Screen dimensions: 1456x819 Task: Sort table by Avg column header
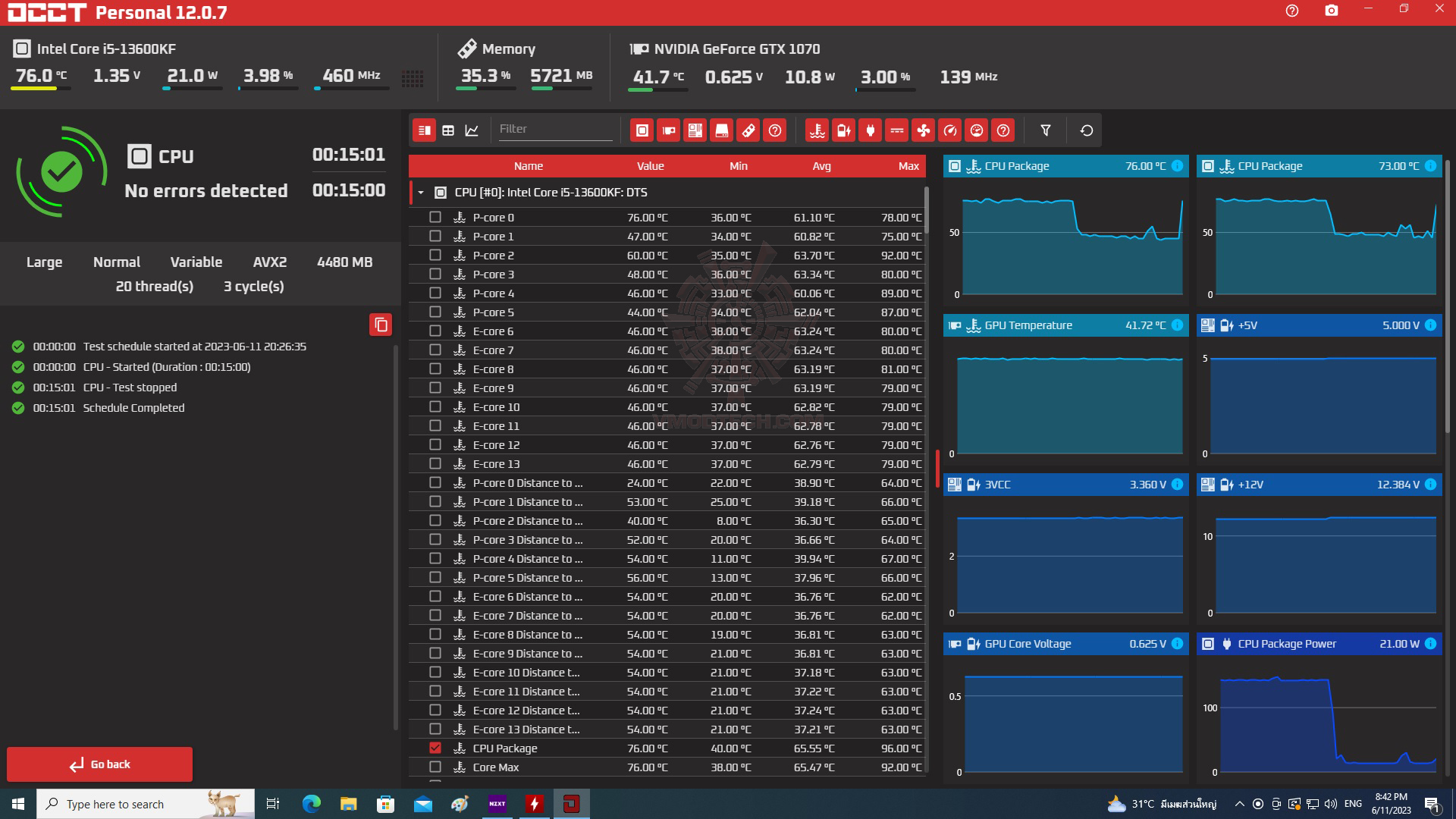point(821,166)
